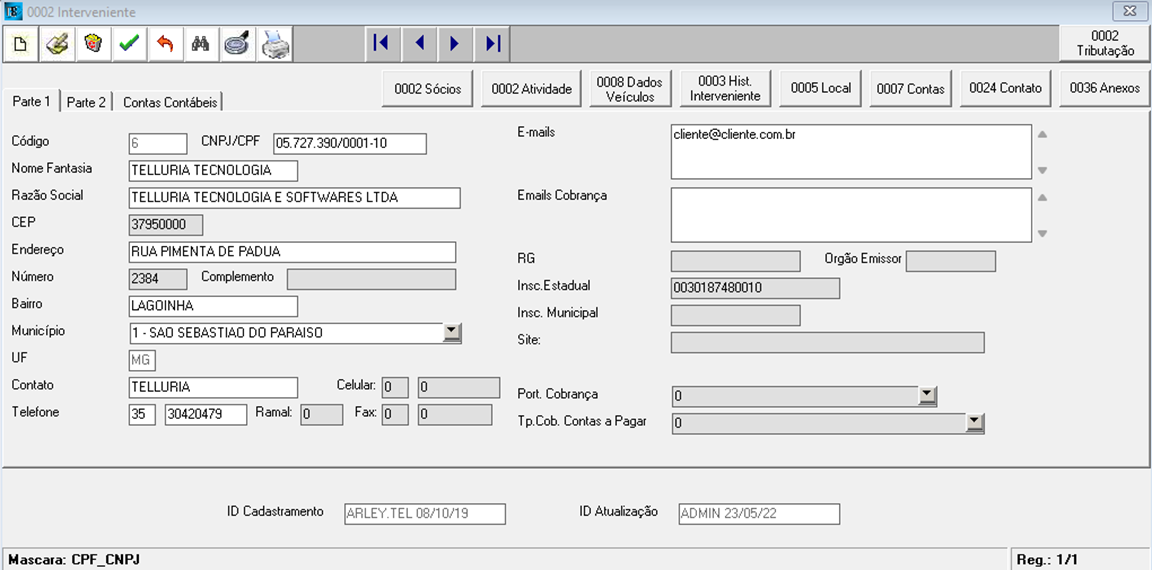Click the Reg.: 1/1 status indicator
The height and width of the screenshot is (570, 1152).
point(1047,560)
